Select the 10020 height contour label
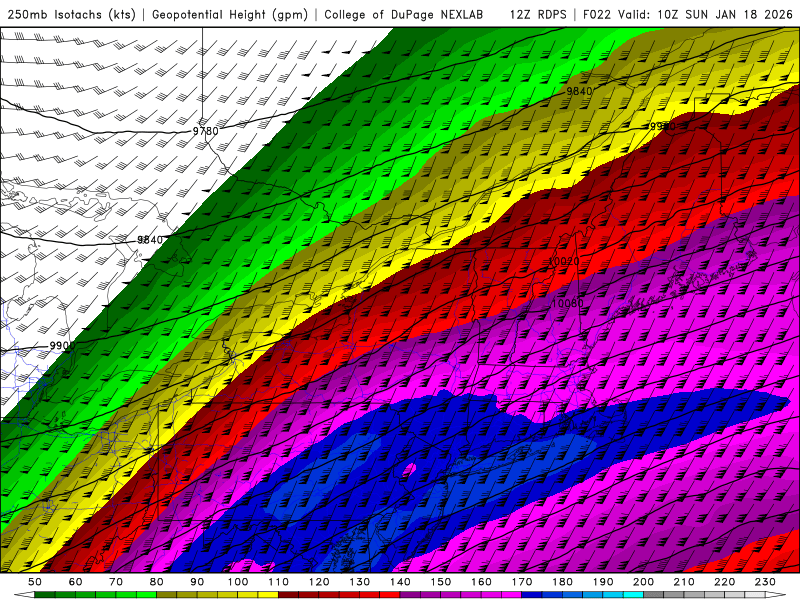 click(564, 261)
